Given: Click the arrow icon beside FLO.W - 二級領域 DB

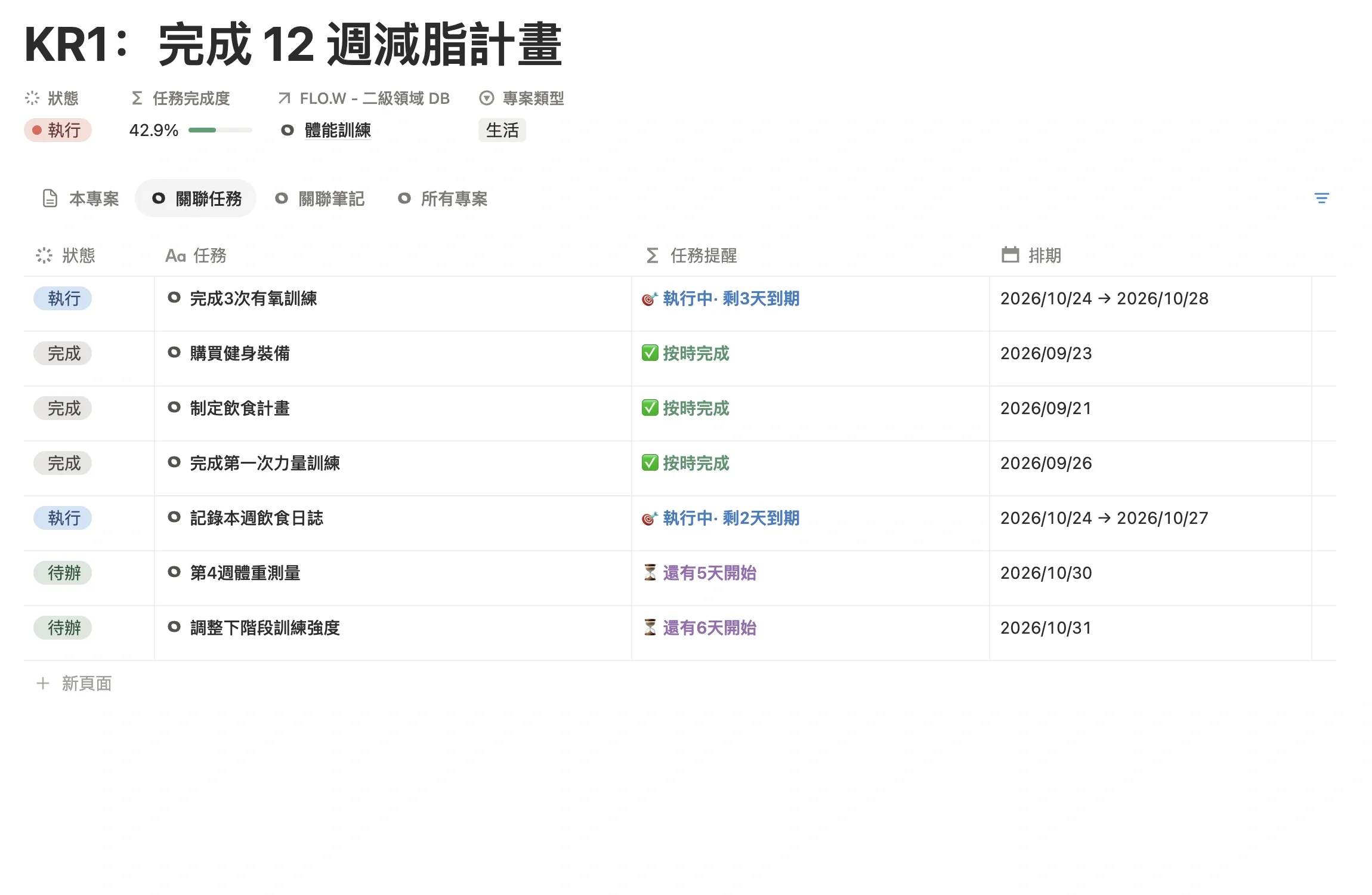Looking at the screenshot, I should pos(285,98).
